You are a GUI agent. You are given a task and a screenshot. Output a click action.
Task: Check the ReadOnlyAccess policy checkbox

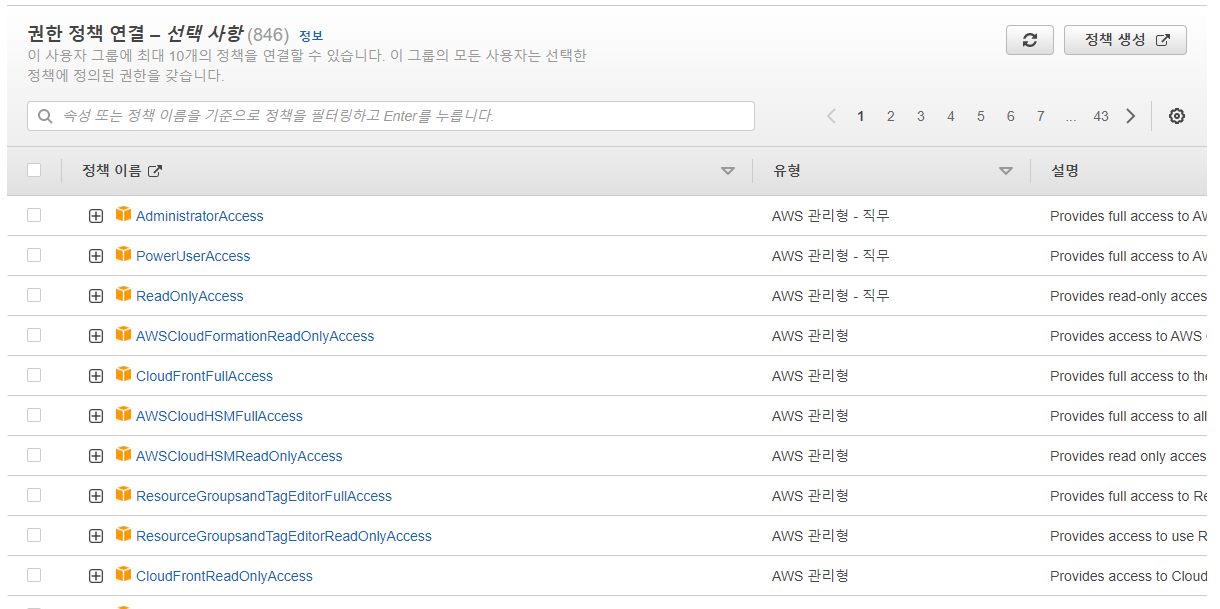pos(34,295)
